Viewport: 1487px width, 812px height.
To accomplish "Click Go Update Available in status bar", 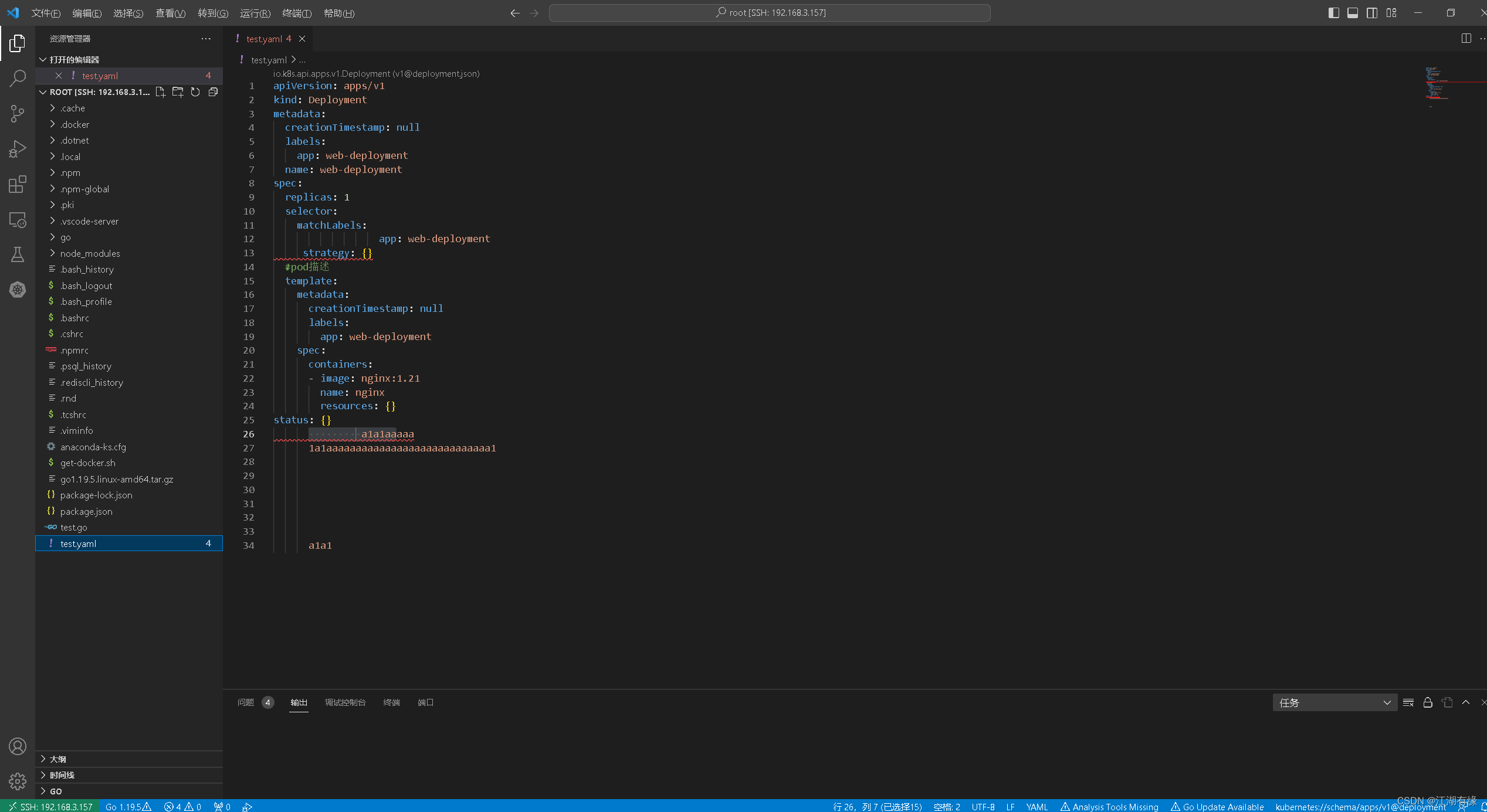I will coord(1217,807).
